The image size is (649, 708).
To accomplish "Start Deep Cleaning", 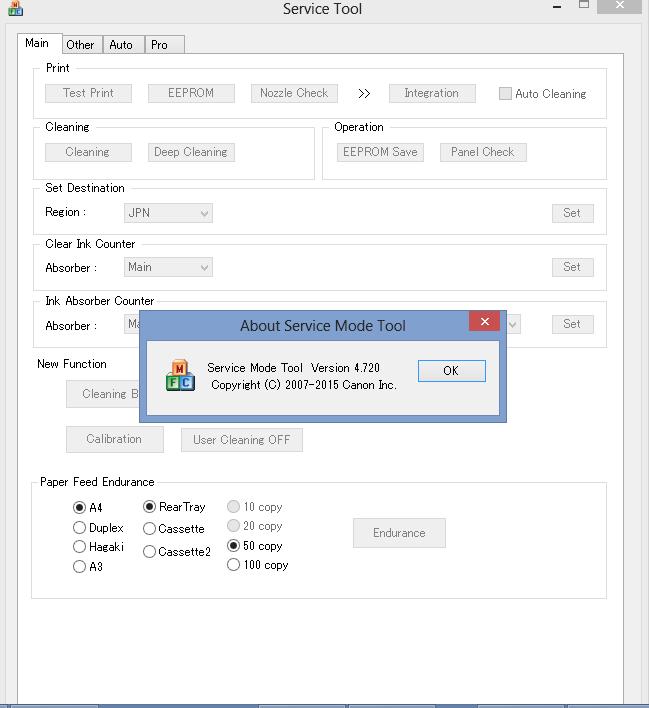I will [x=191, y=152].
